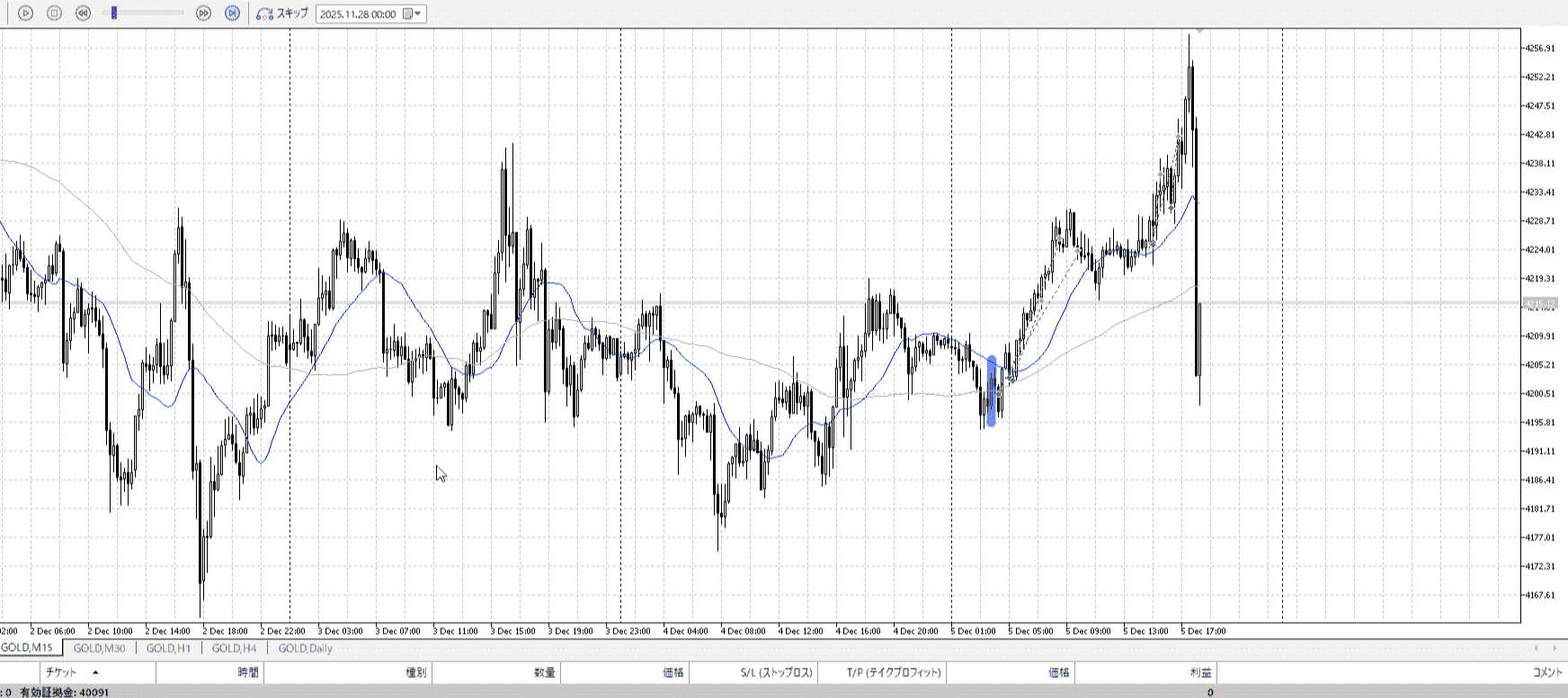Step forward one bar with step icon
The image size is (1568, 698).
click(x=232, y=13)
